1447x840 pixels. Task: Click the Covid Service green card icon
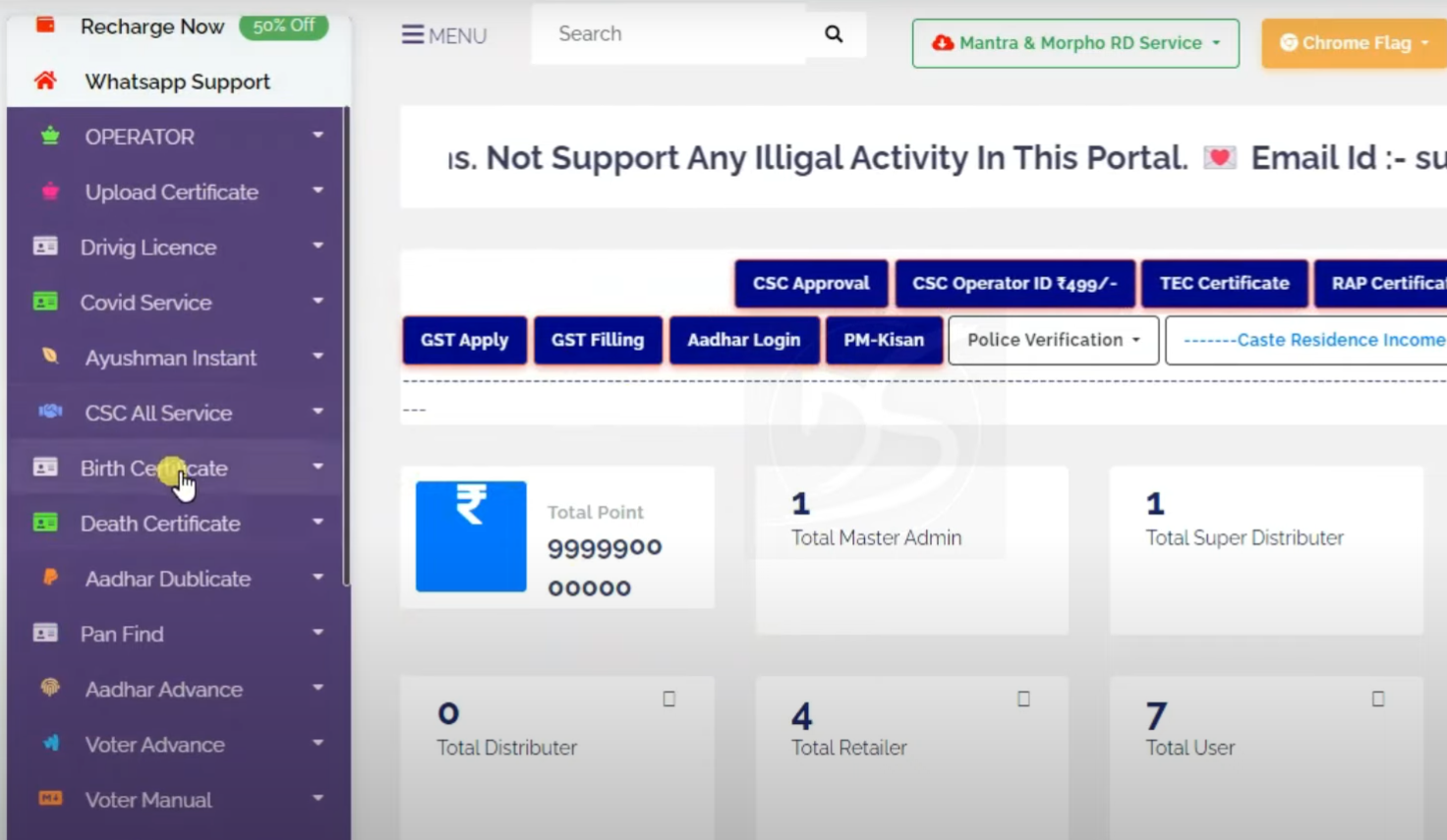tap(45, 302)
